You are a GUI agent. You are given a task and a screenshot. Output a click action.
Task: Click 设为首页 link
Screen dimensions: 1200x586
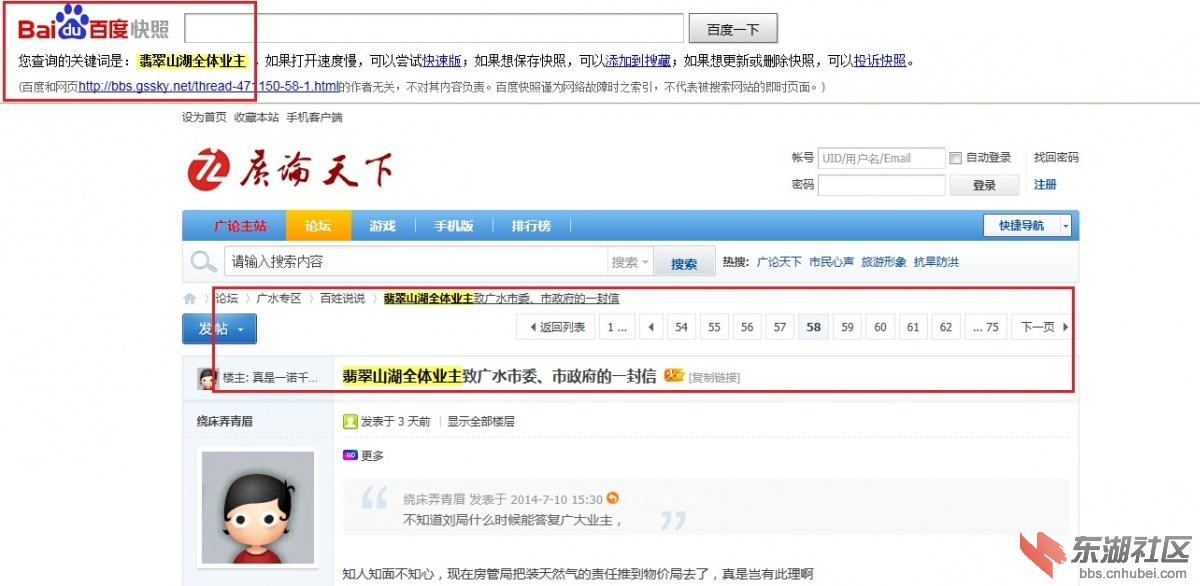pyautogui.click(x=204, y=118)
